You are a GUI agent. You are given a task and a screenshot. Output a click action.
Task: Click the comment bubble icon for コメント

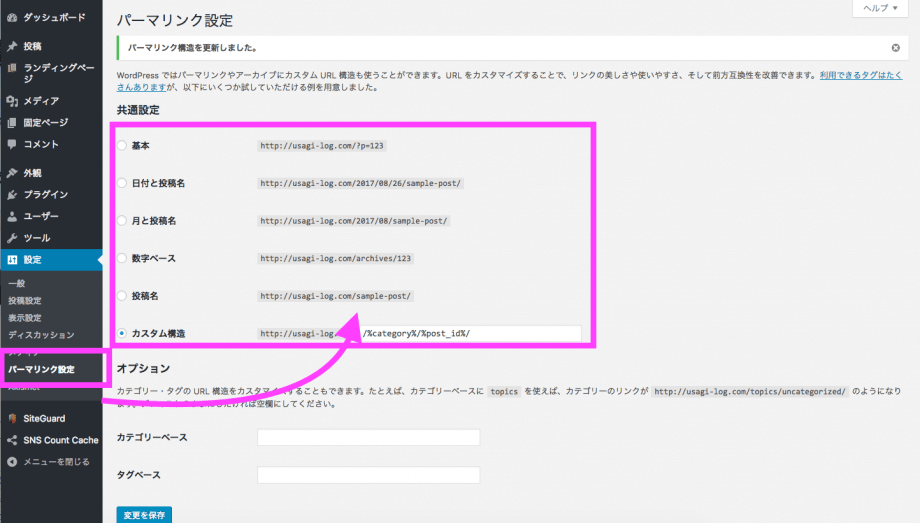[x=11, y=144]
